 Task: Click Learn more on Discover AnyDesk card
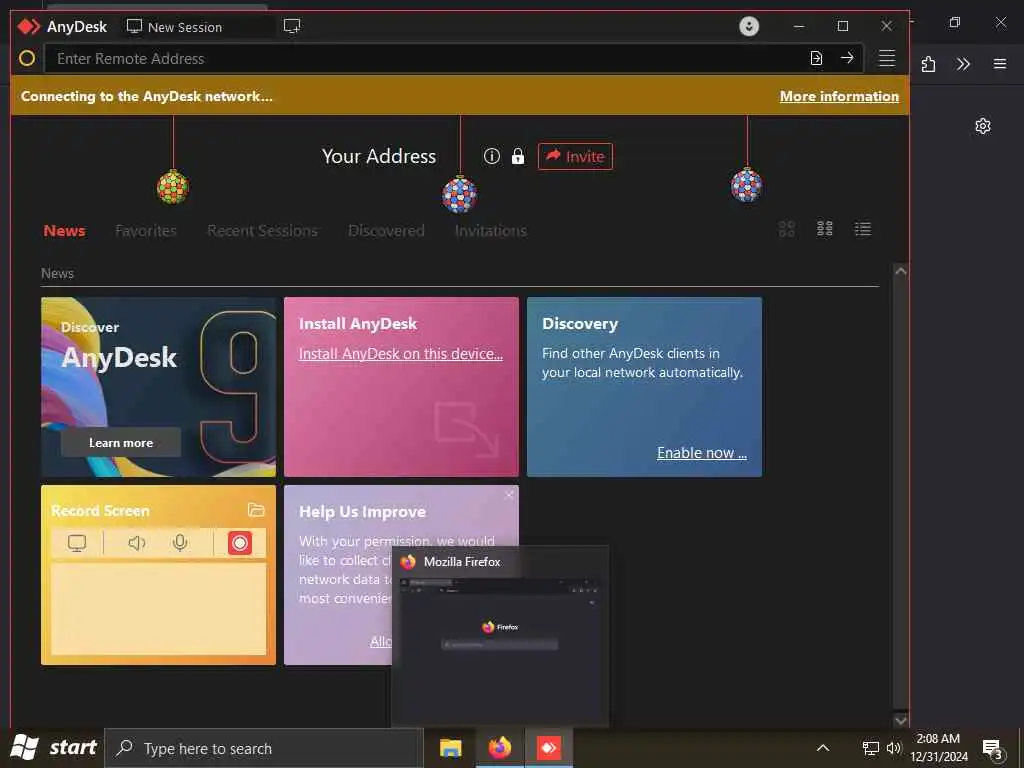(121, 443)
